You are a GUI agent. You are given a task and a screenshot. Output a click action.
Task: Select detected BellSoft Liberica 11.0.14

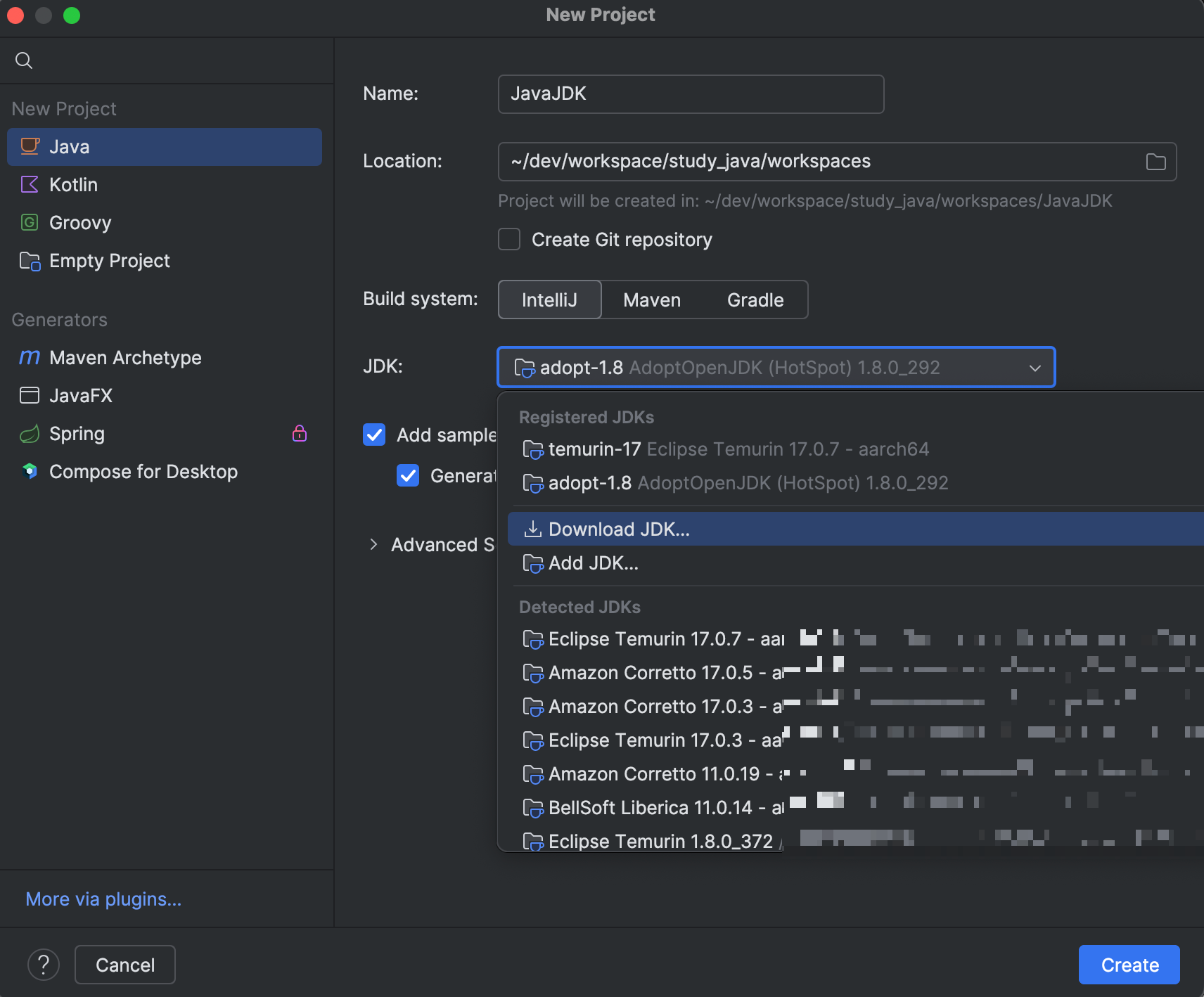(x=856, y=808)
